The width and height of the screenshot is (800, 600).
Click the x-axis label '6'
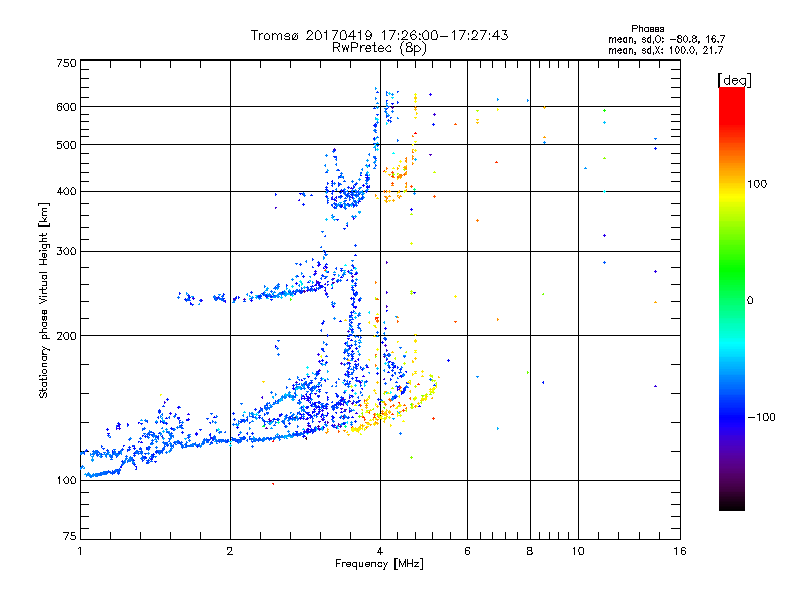(467, 551)
